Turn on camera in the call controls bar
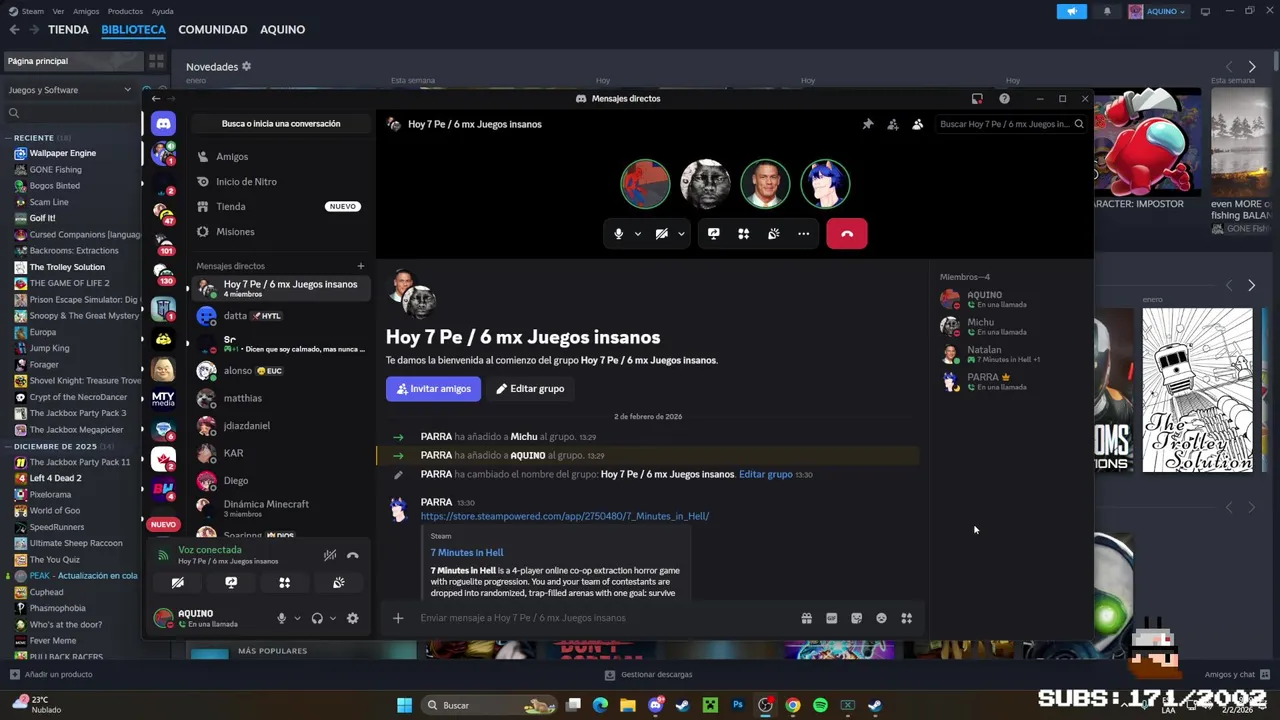 [661, 234]
